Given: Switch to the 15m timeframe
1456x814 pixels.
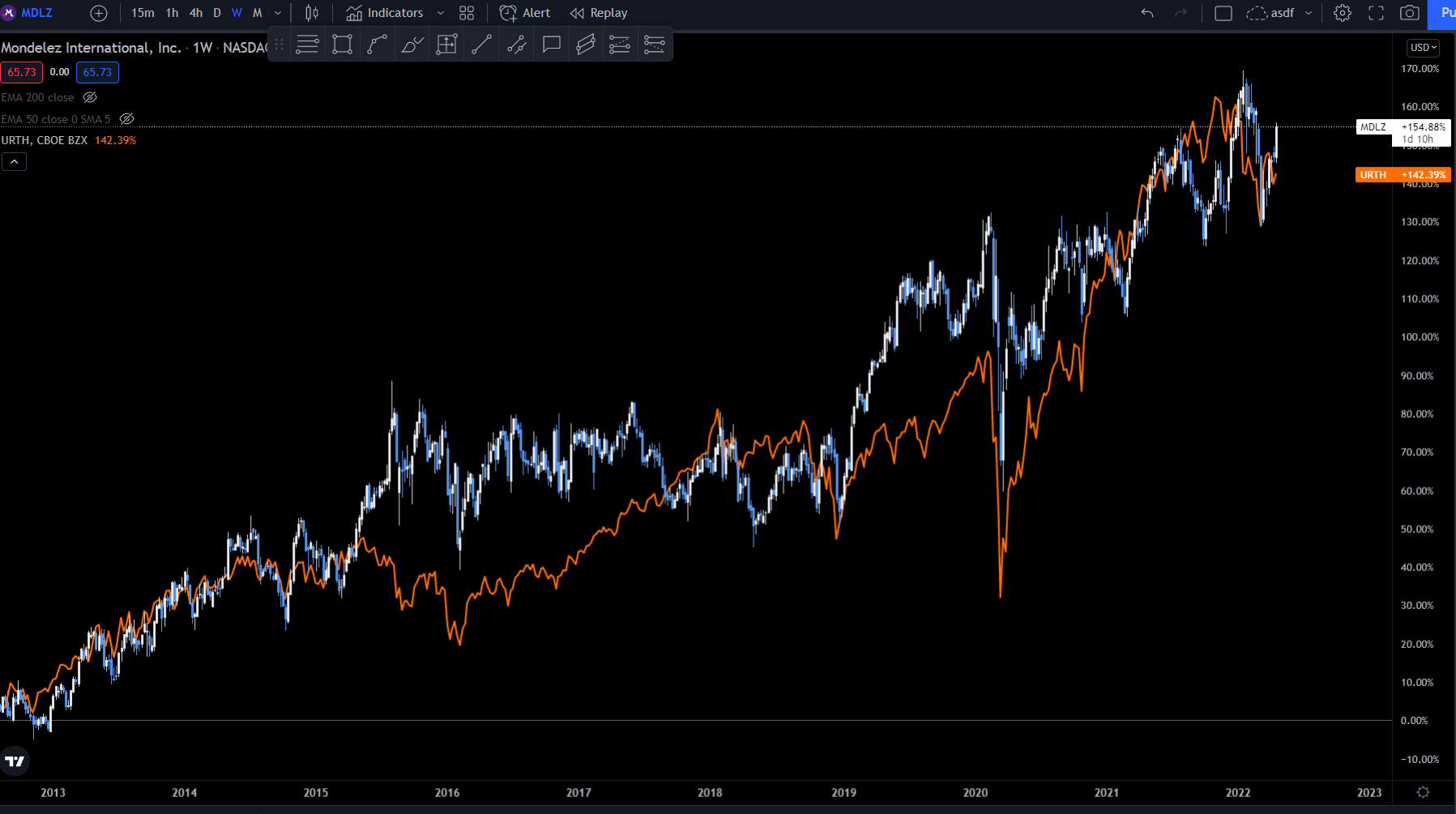Looking at the screenshot, I should [143, 13].
